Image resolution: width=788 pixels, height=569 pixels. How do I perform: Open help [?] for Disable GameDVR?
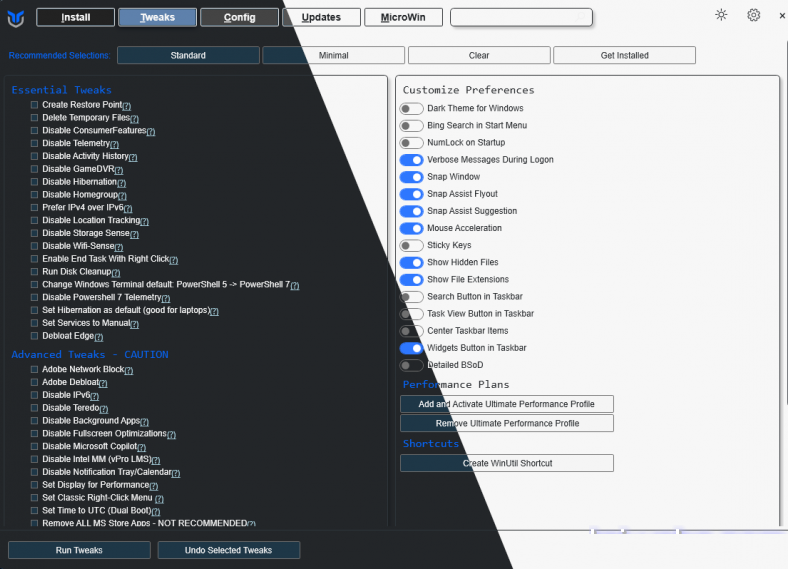click(119, 170)
